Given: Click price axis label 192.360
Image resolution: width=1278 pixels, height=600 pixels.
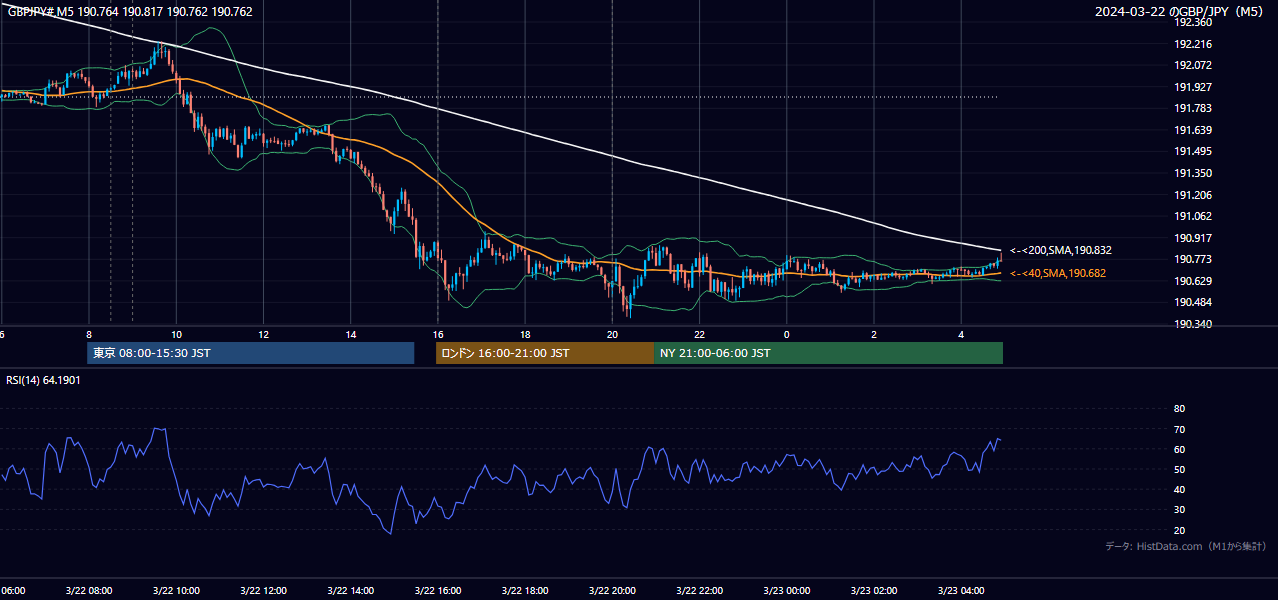Looking at the screenshot, I should coord(1192,22).
